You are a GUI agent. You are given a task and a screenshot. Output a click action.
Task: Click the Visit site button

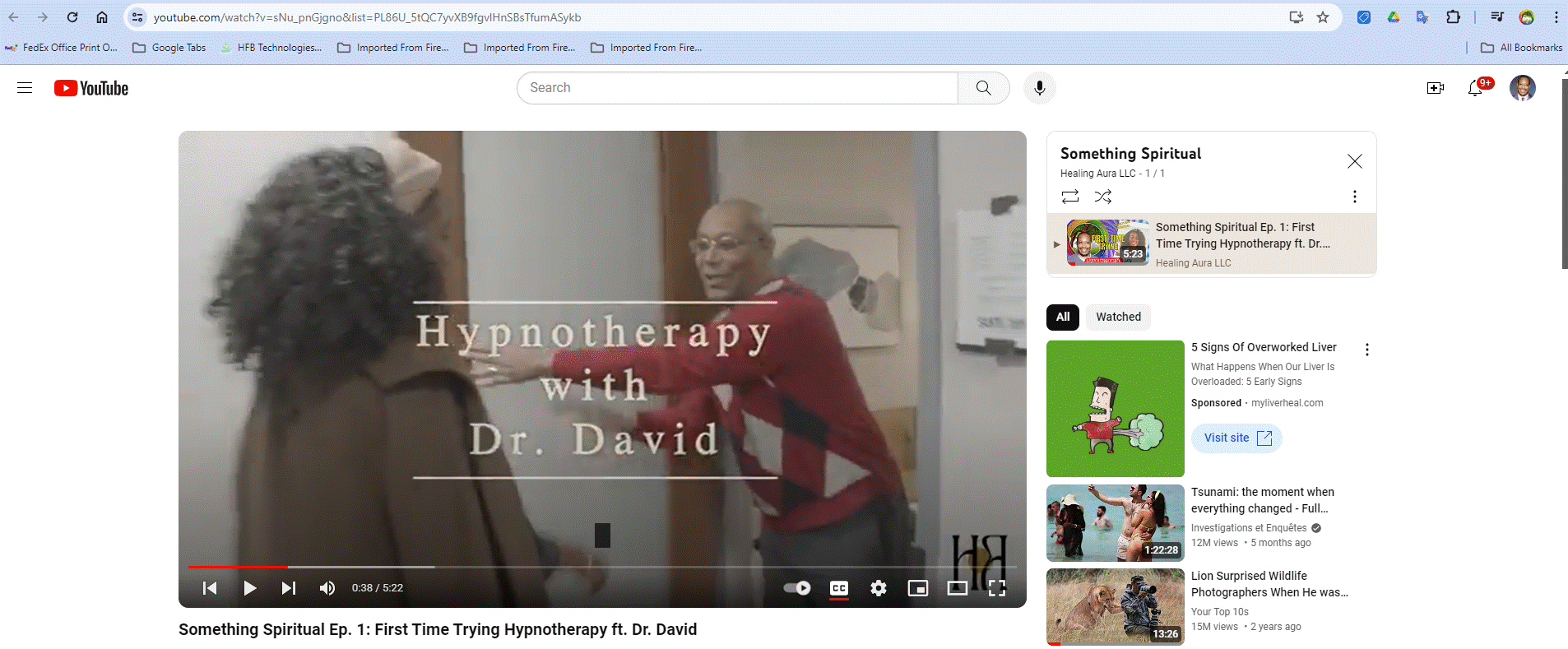tap(1236, 438)
